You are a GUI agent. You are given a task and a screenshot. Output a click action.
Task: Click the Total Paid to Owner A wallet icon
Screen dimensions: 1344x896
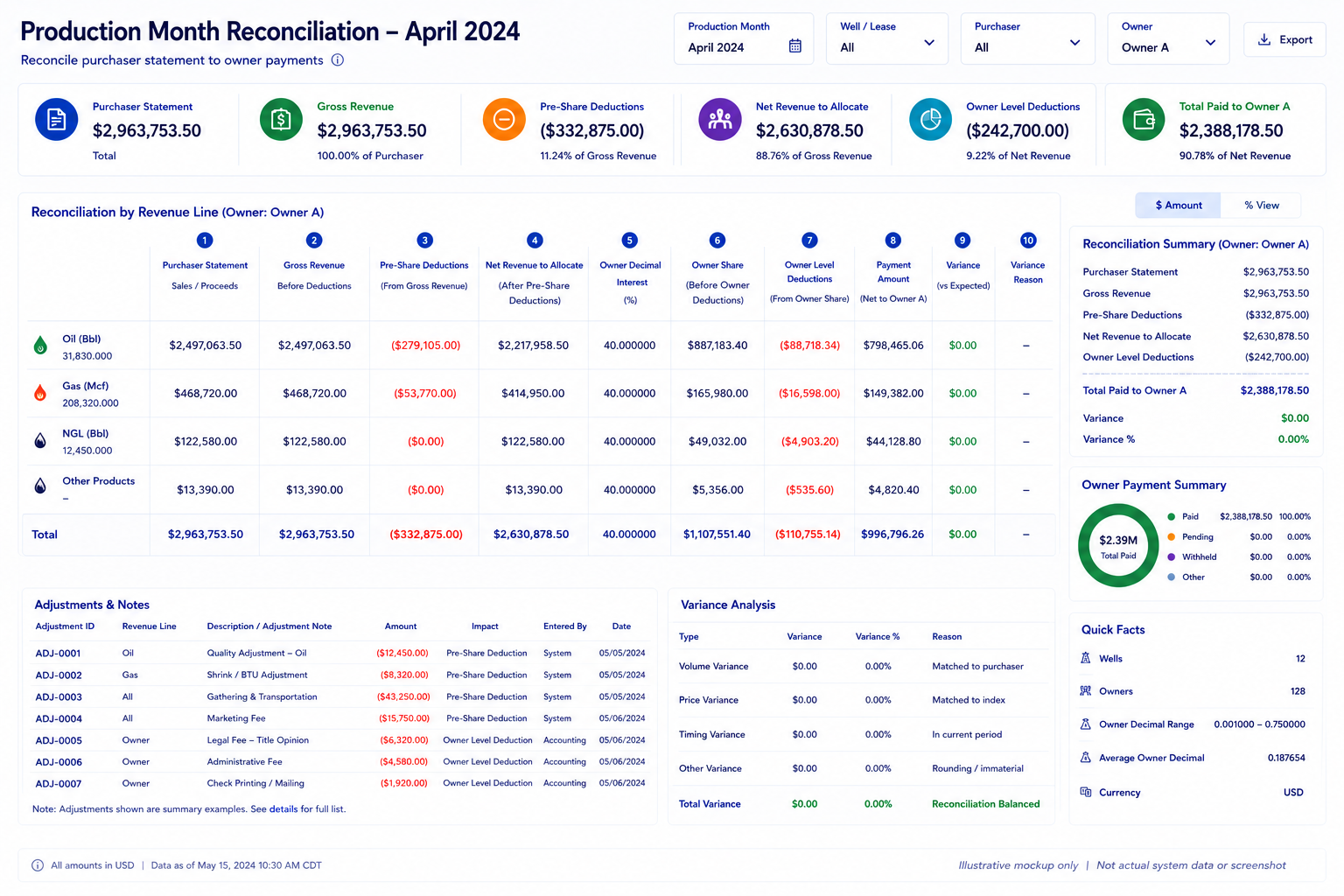(1144, 119)
